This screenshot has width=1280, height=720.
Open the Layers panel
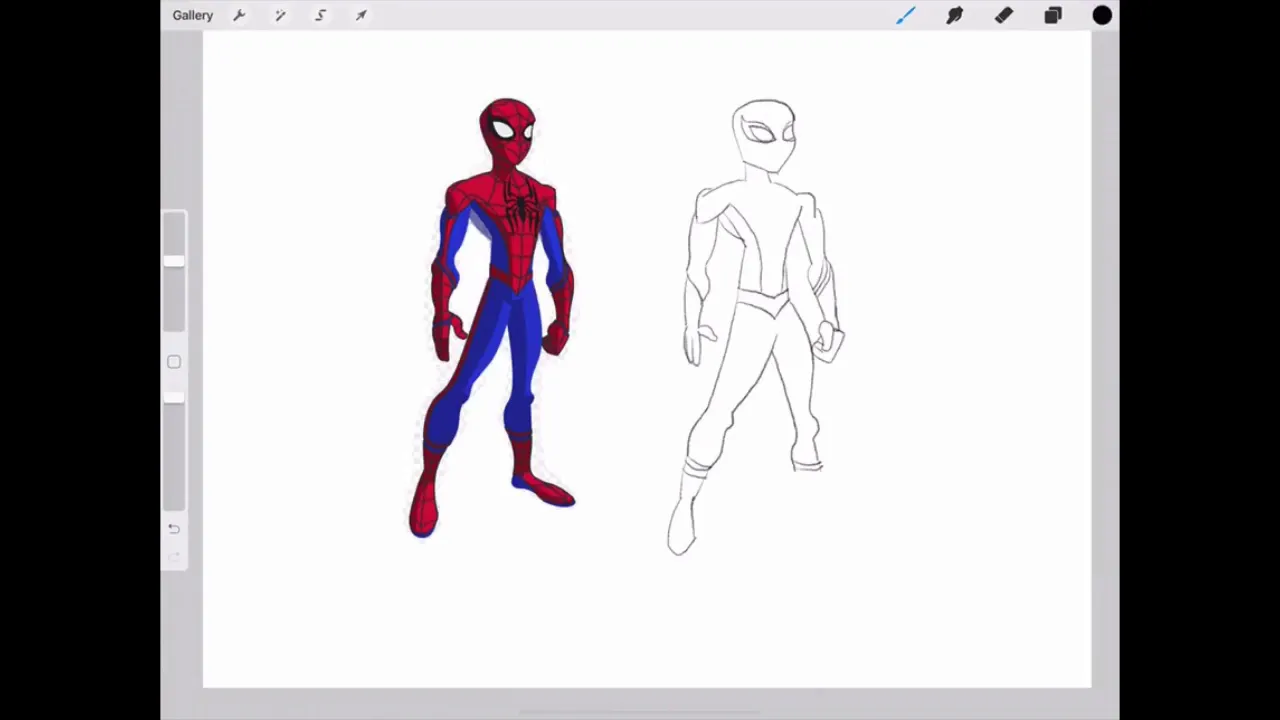click(1053, 15)
